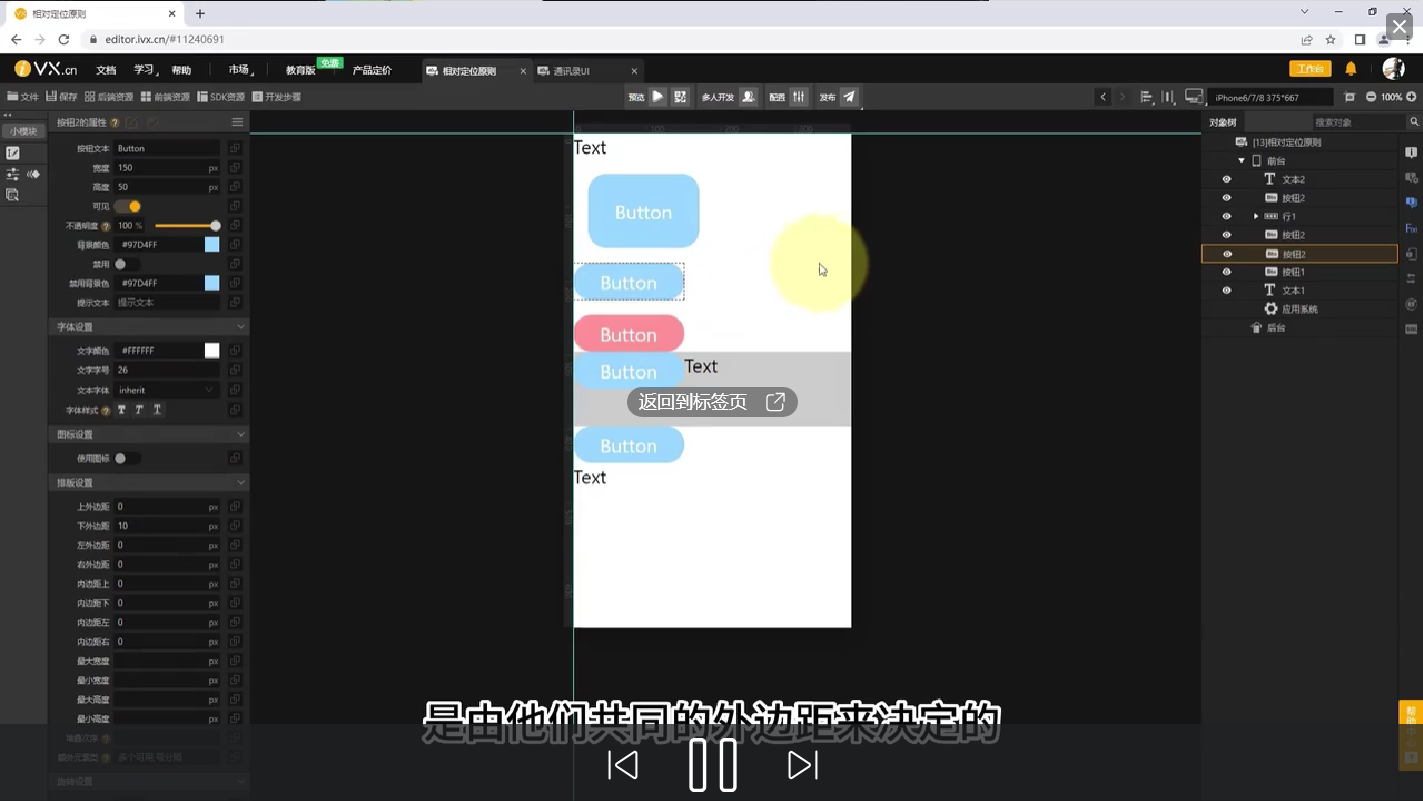This screenshot has width=1423, height=801.
Task: Collapse the 图标设置 section
Action: [241, 434]
